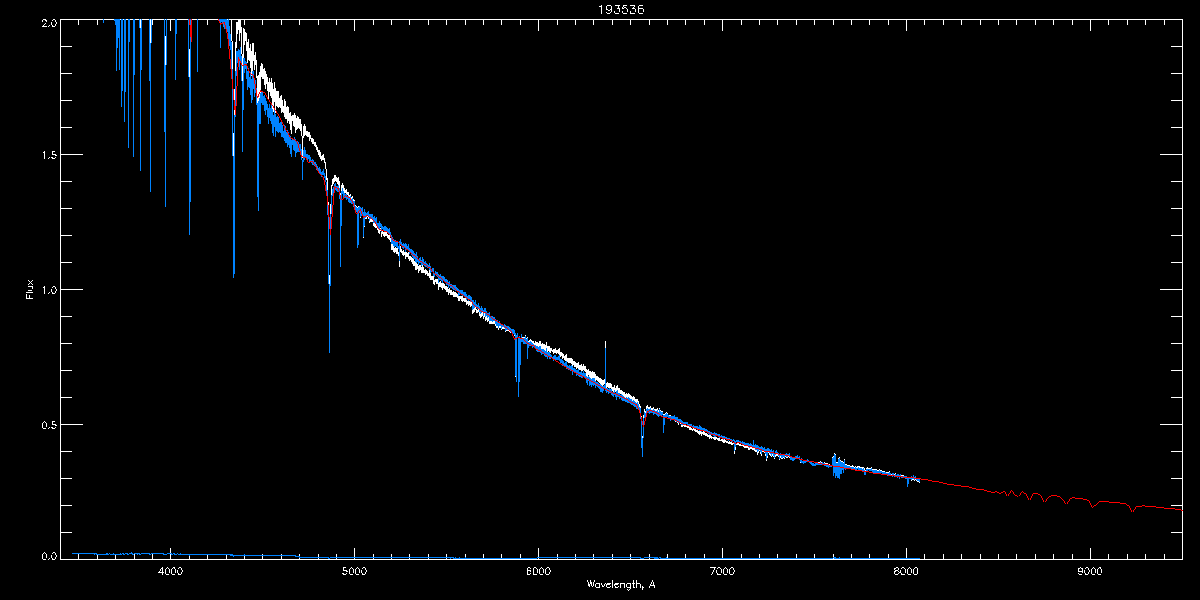Click the 1.5 flux tick label

click(x=49, y=155)
